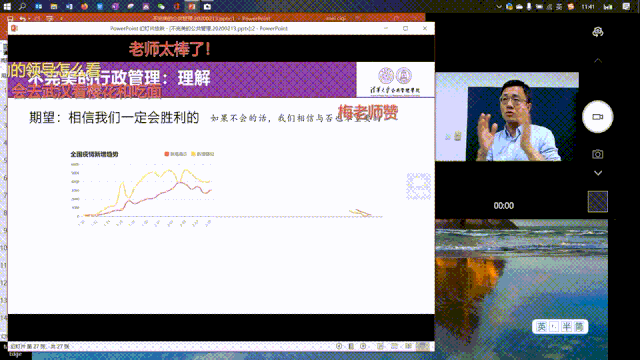Click the PowerPoint logo in reading view title bar

14,28
